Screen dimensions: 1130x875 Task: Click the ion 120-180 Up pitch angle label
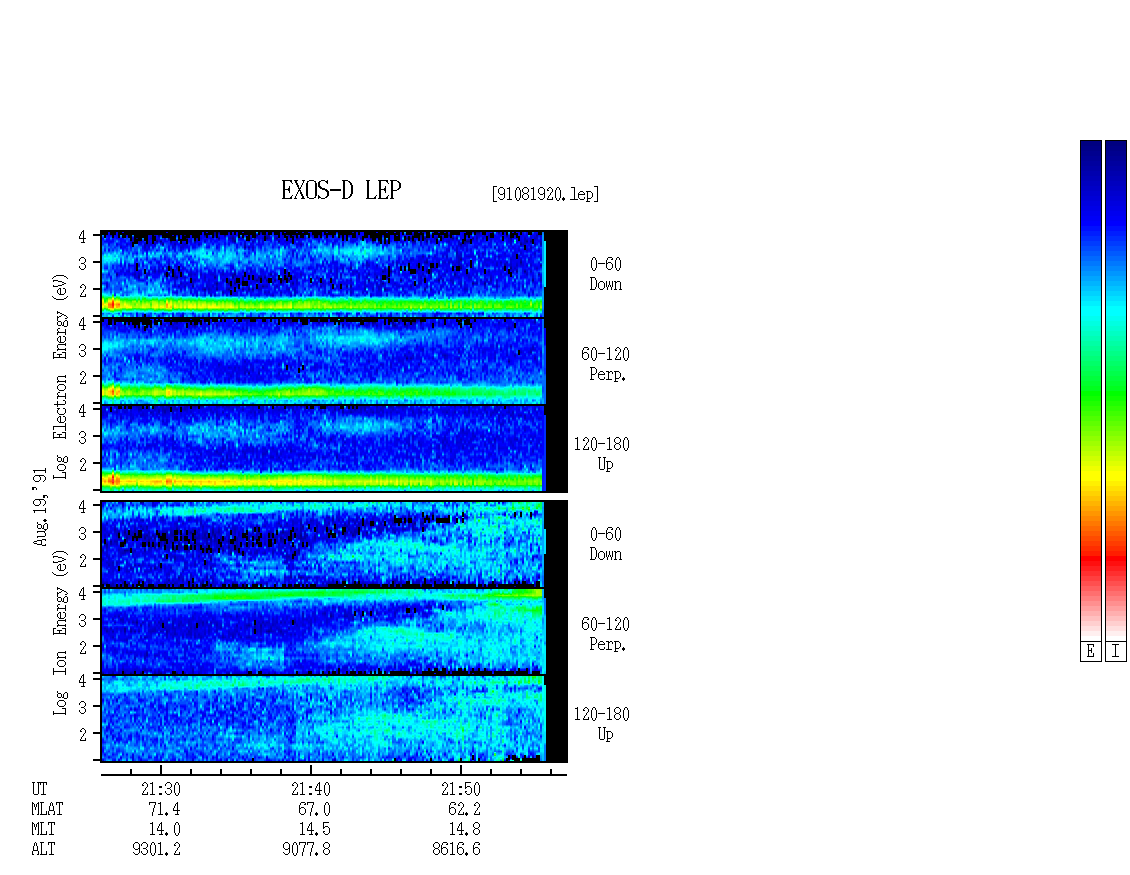(x=602, y=724)
